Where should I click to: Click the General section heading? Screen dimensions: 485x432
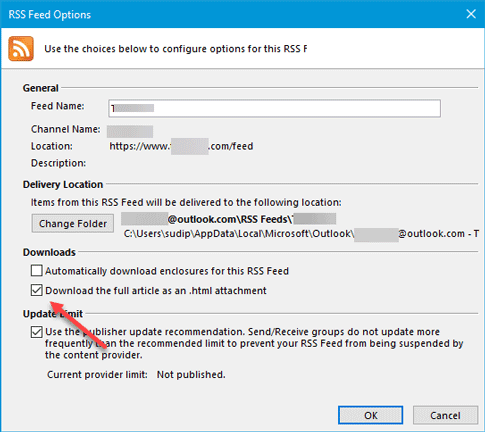[41, 88]
